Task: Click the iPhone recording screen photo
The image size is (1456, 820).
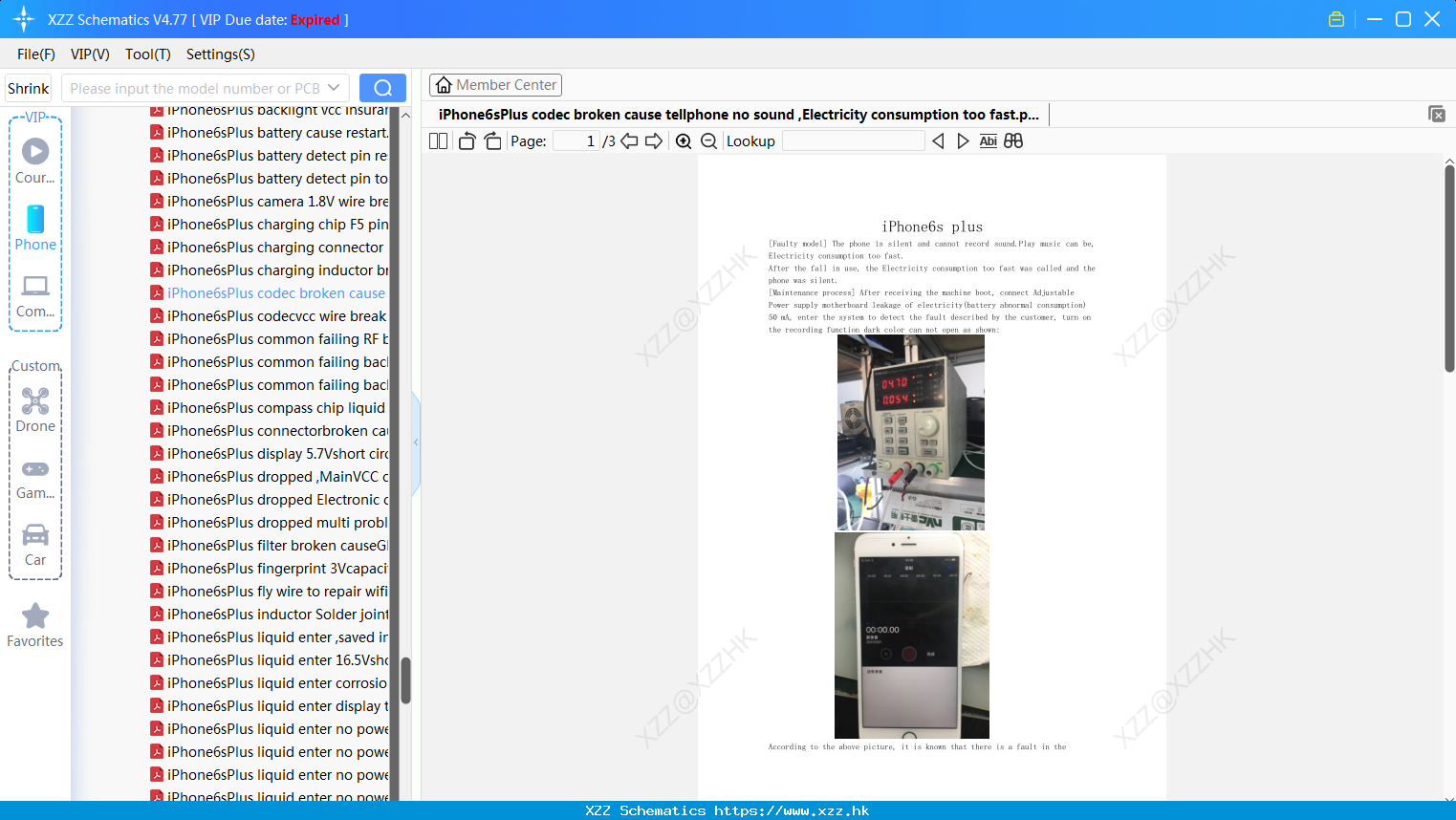Action: coord(912,636)
